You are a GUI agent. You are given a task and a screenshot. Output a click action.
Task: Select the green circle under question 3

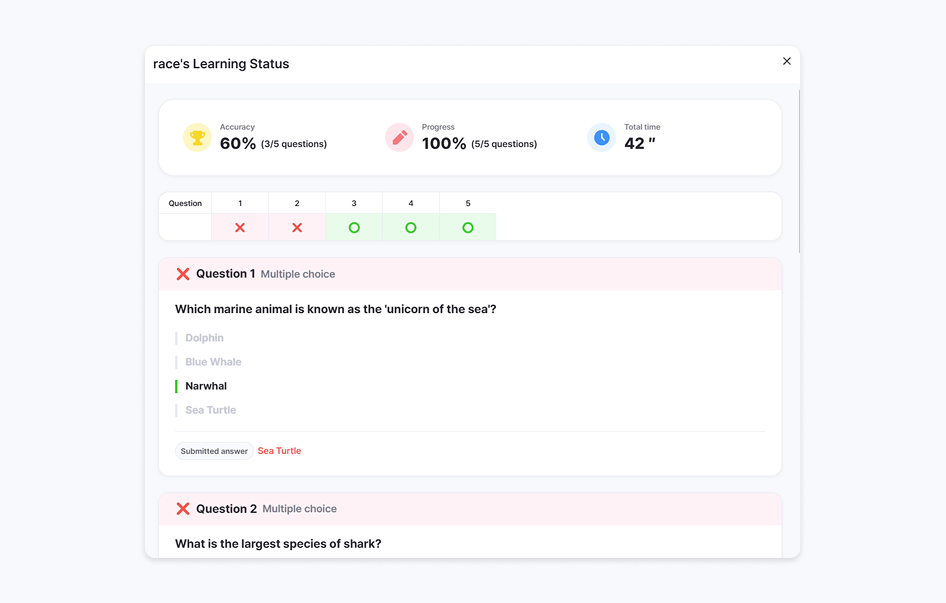pos(354,228)
